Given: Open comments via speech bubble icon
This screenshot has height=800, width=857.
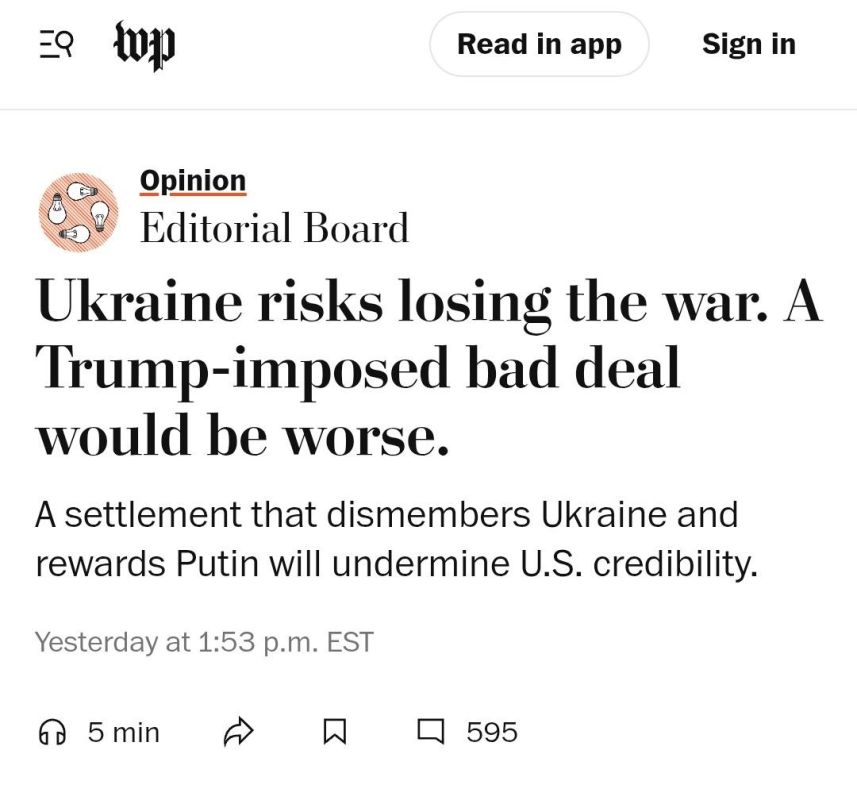Looking at the screenshot, I should 431,732.
